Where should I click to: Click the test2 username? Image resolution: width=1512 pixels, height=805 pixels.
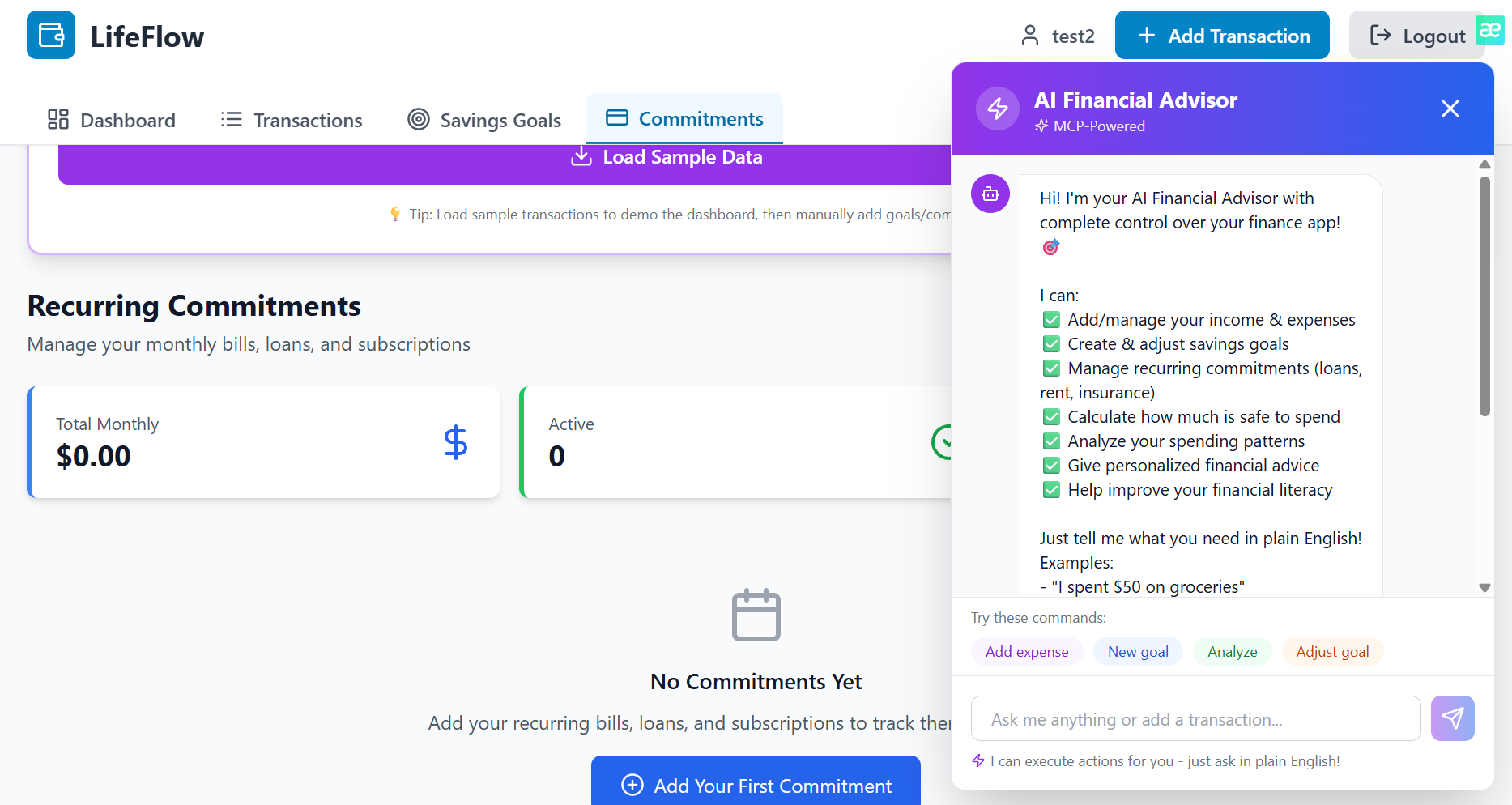(x=1073, y=36)
